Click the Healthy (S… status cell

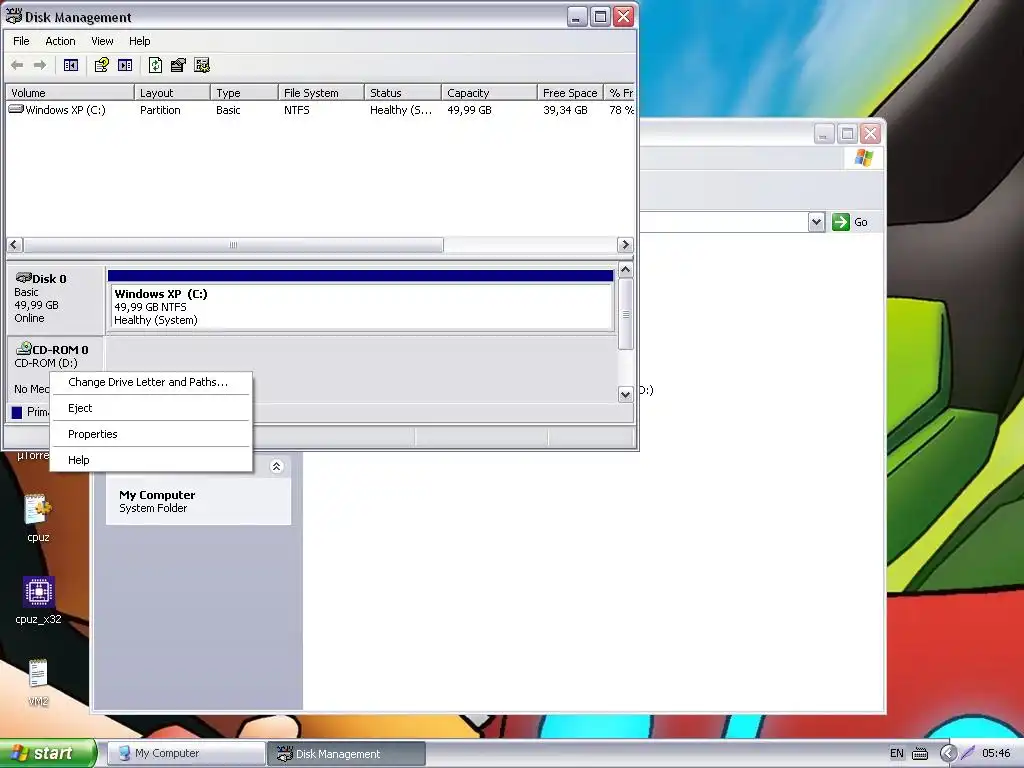[401, 110]
